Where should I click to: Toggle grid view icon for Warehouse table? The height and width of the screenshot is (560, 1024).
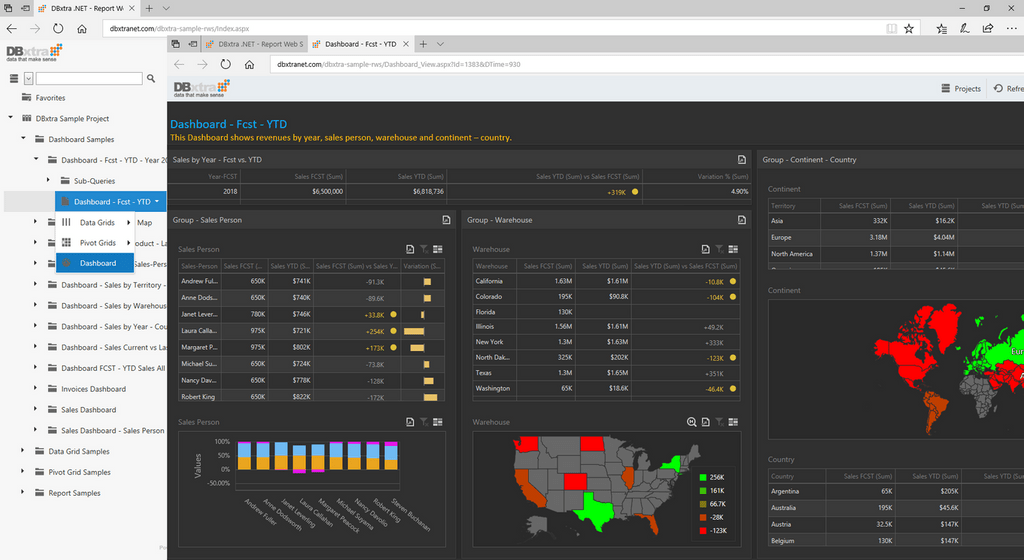(733, 249)
